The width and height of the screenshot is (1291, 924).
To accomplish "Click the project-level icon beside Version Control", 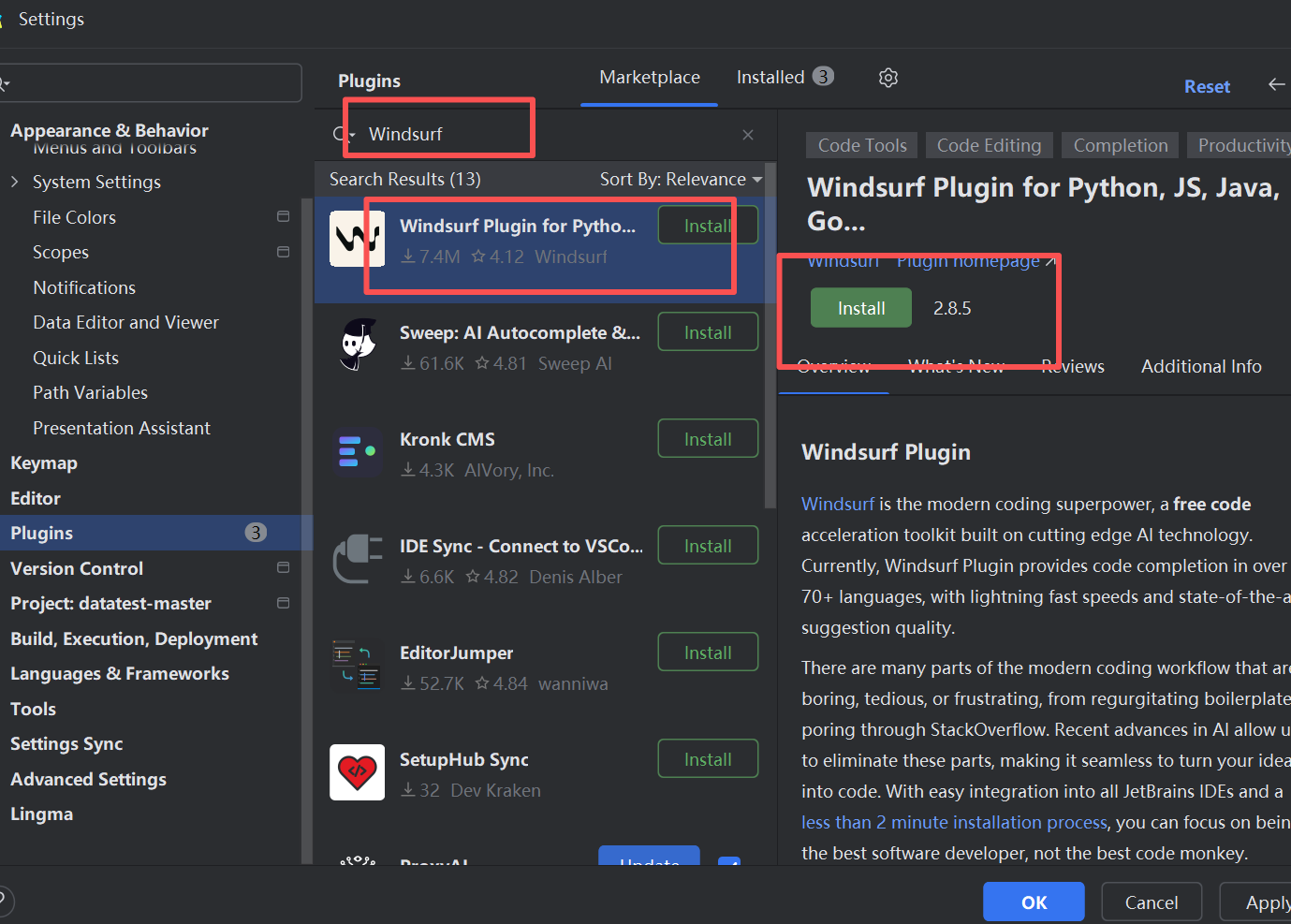I will (283, 567).
